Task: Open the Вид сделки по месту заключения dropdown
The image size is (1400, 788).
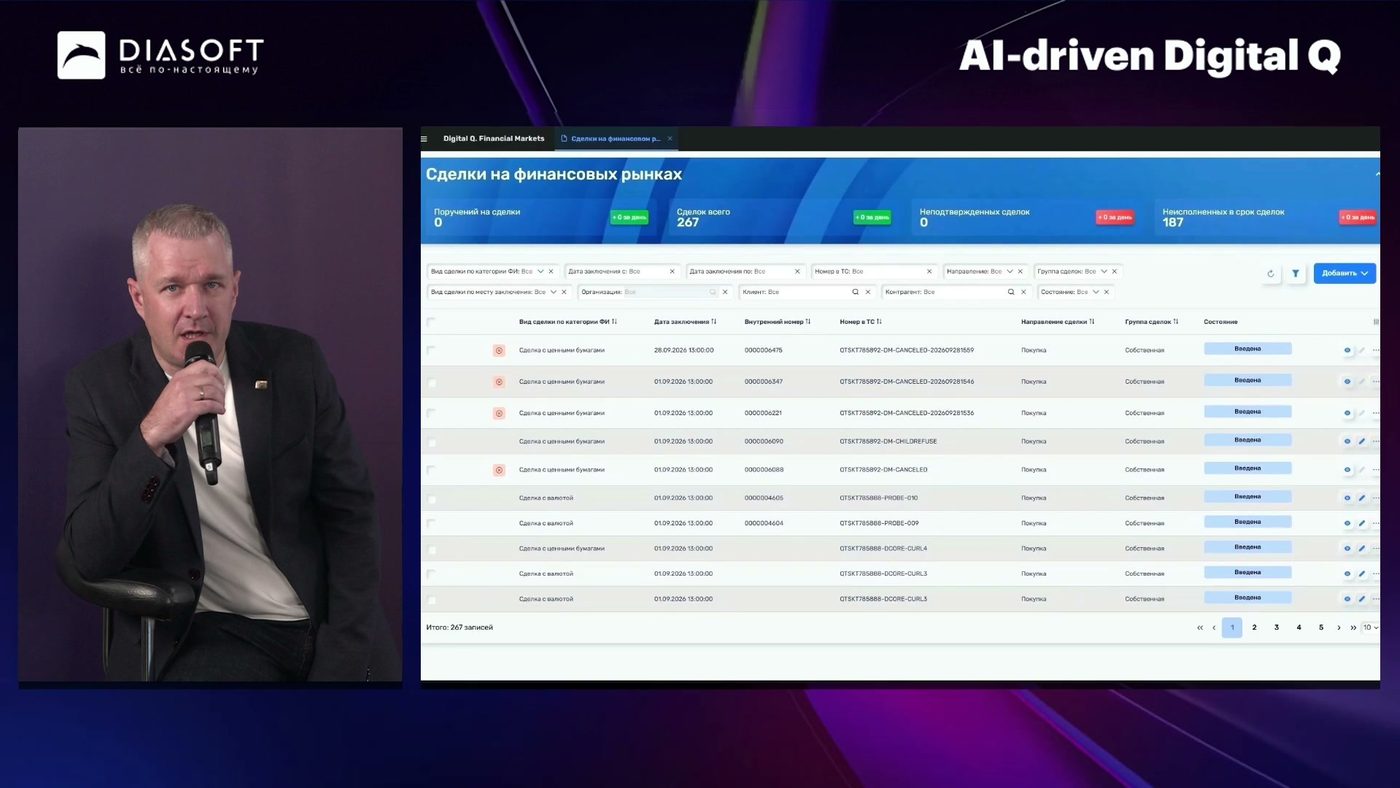Action: pos(553,292)
